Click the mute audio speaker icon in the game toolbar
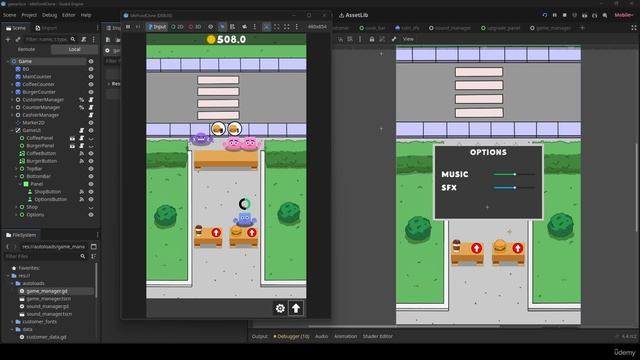 pos(244,27)
